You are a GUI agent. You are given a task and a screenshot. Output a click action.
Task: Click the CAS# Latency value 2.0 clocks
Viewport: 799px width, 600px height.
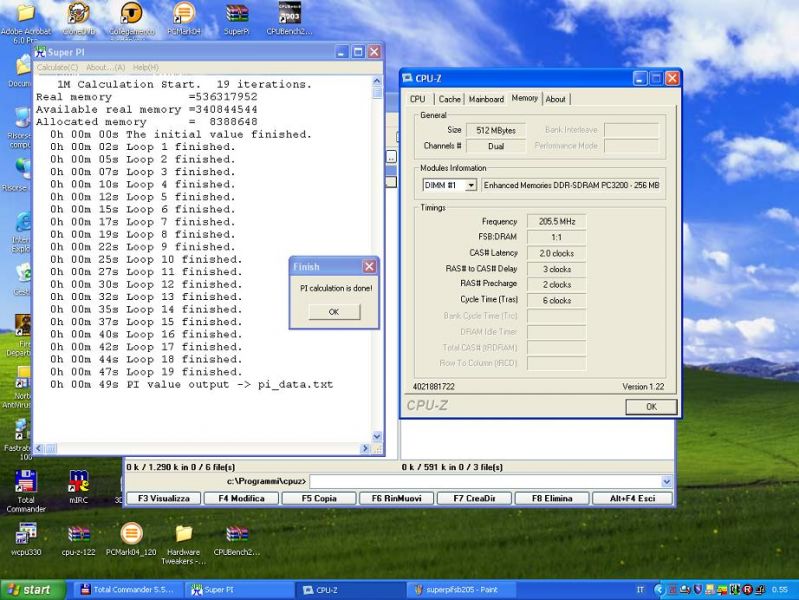[x=556, y=253]
